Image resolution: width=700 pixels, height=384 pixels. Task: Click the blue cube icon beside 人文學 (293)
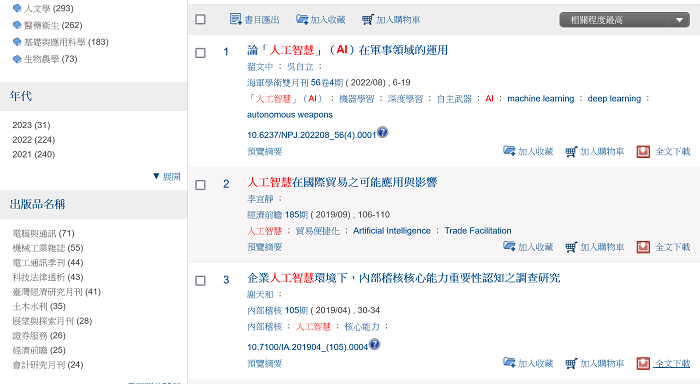pyautogui.click(x=17, y=8)
